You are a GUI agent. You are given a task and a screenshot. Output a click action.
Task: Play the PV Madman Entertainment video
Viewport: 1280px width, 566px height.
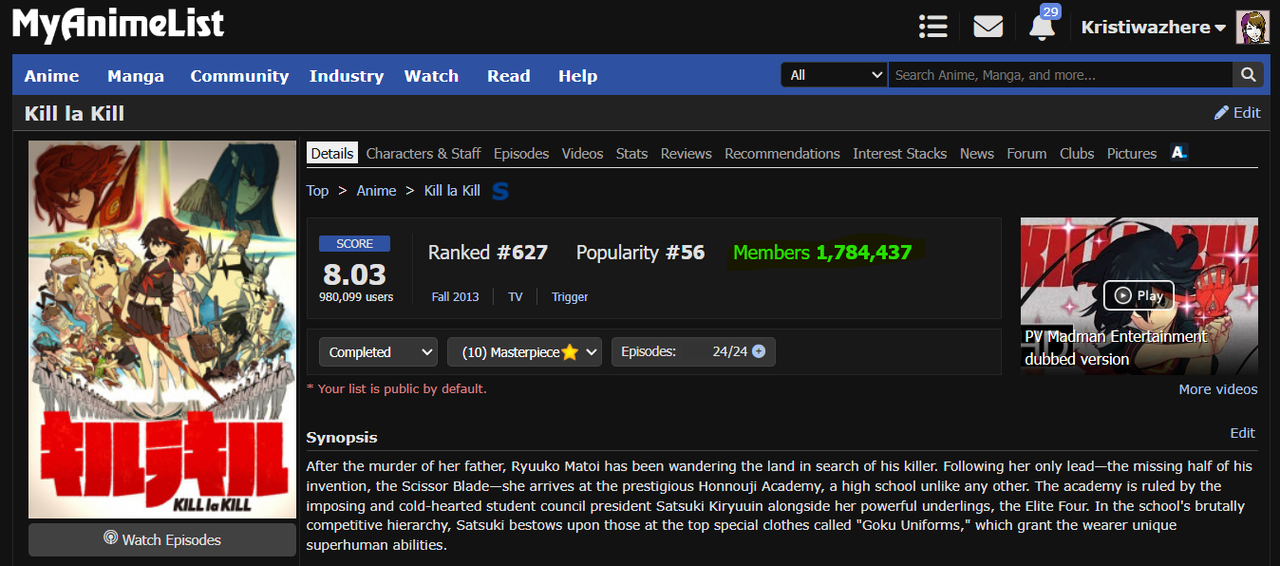pyautogui.click(x=1139, y=295)
